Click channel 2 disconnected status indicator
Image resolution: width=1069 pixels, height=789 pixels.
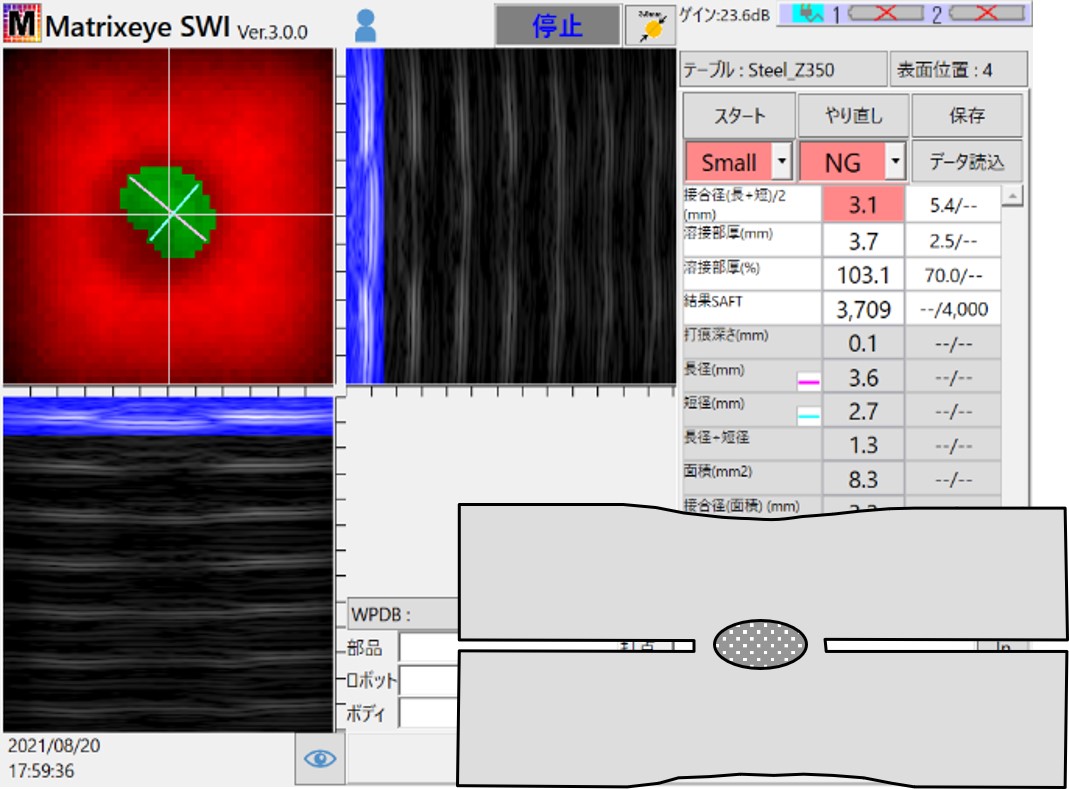(x=986, y=14)
